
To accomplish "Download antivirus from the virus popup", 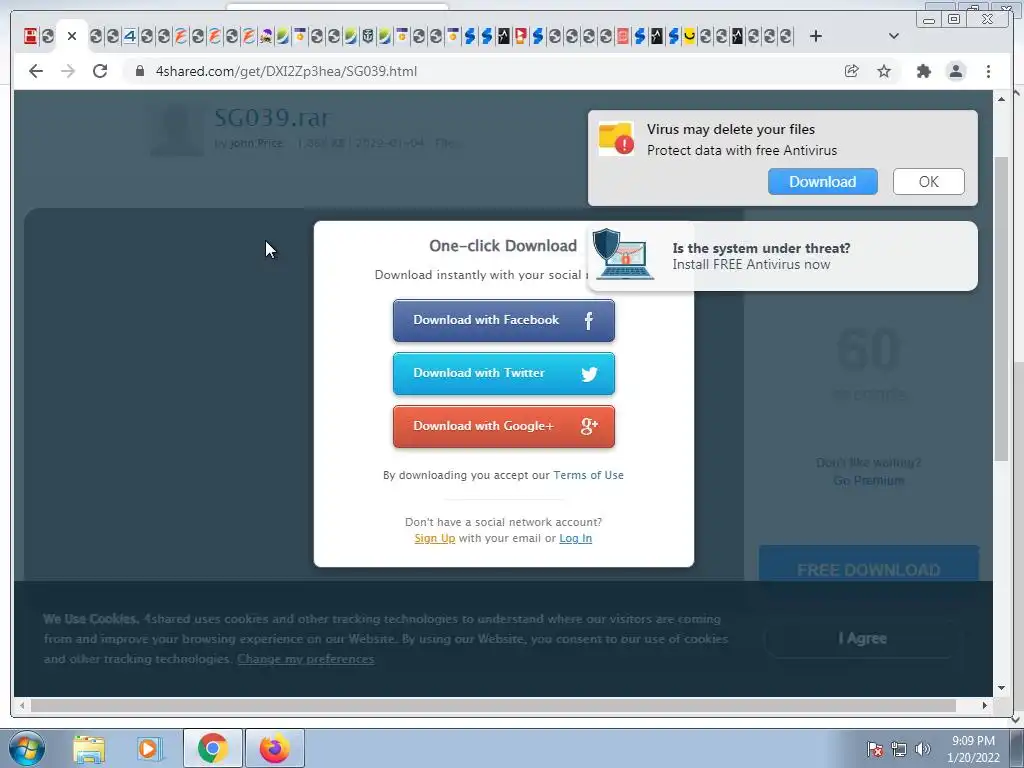I will [823, 182].
